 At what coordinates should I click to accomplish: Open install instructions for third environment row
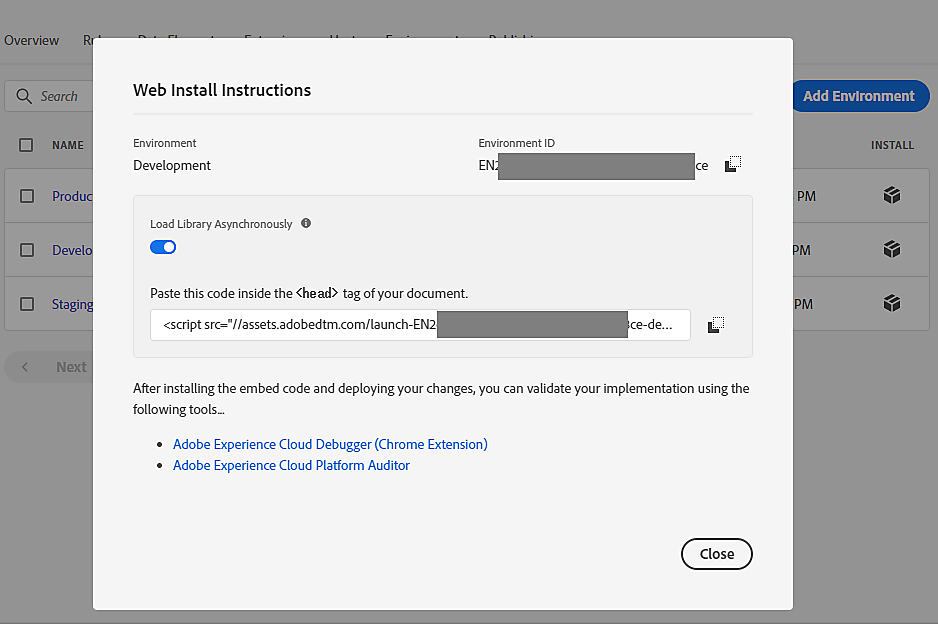(892, 303)
